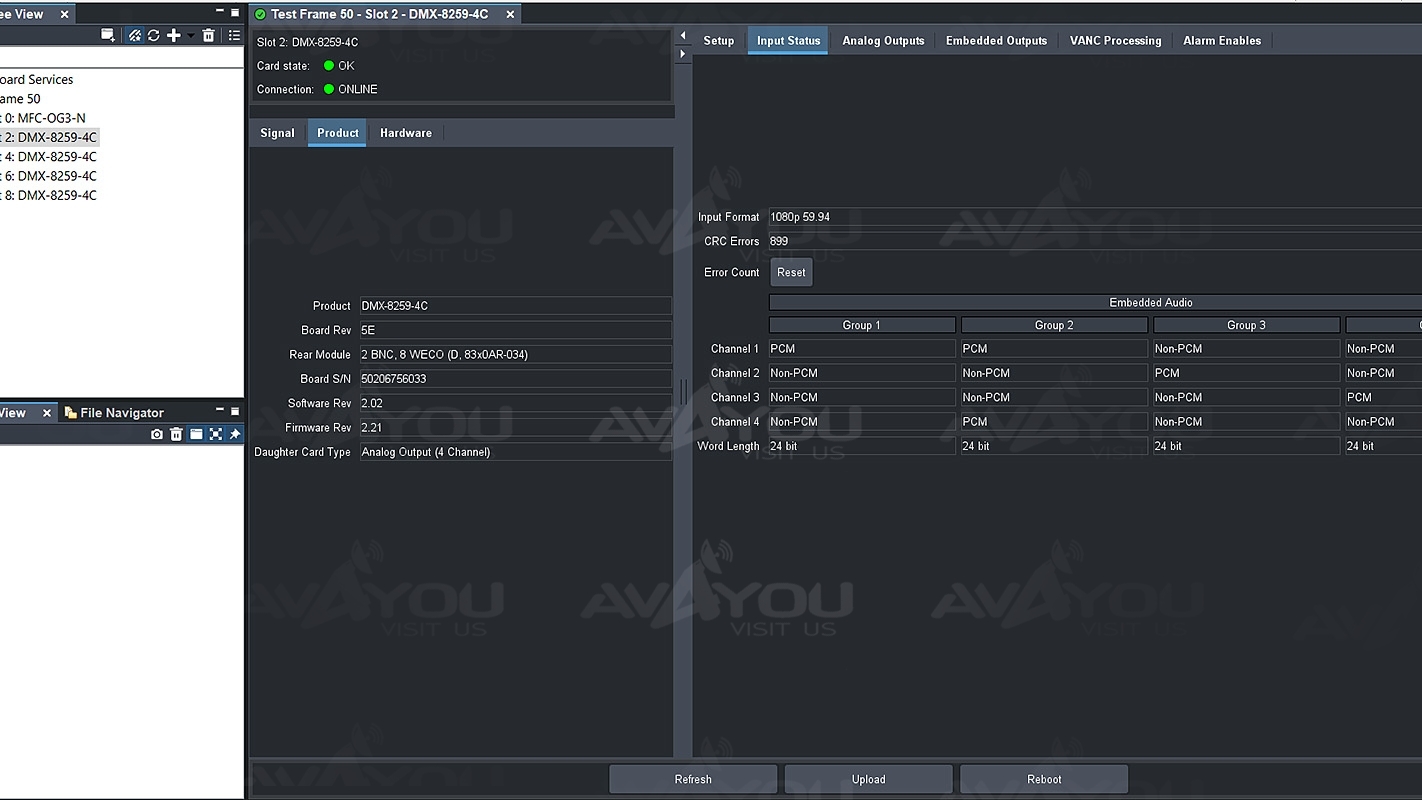This screenshot has height=800, width=1422.
Task: Toggle the window panel icon in File Navigator
Action: 196,434
